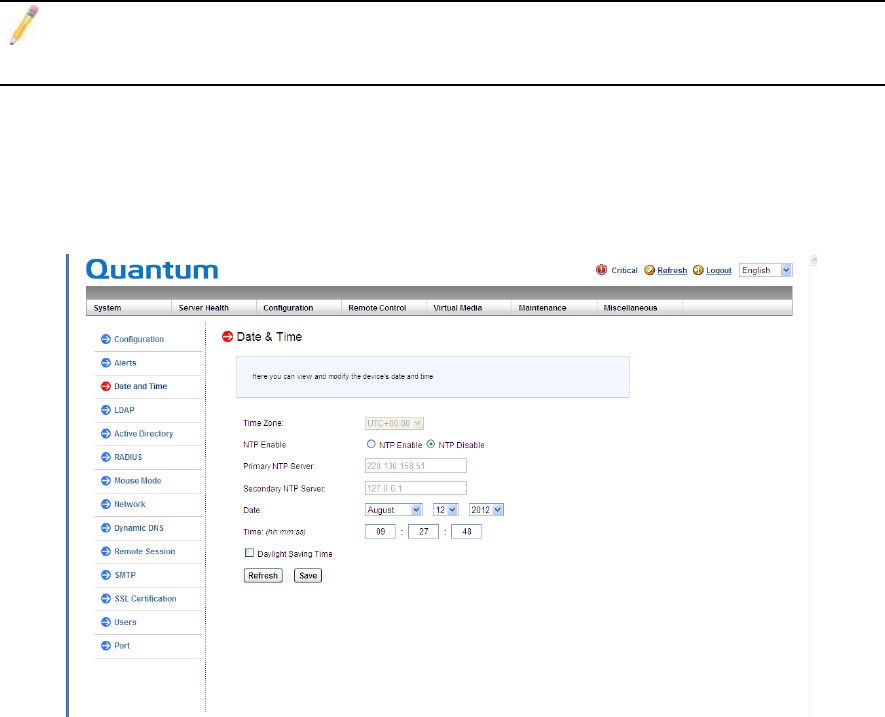The image size is (885, 717).
Task: Toggle the Daylight Saving Time checkbox
Action: 249,553
